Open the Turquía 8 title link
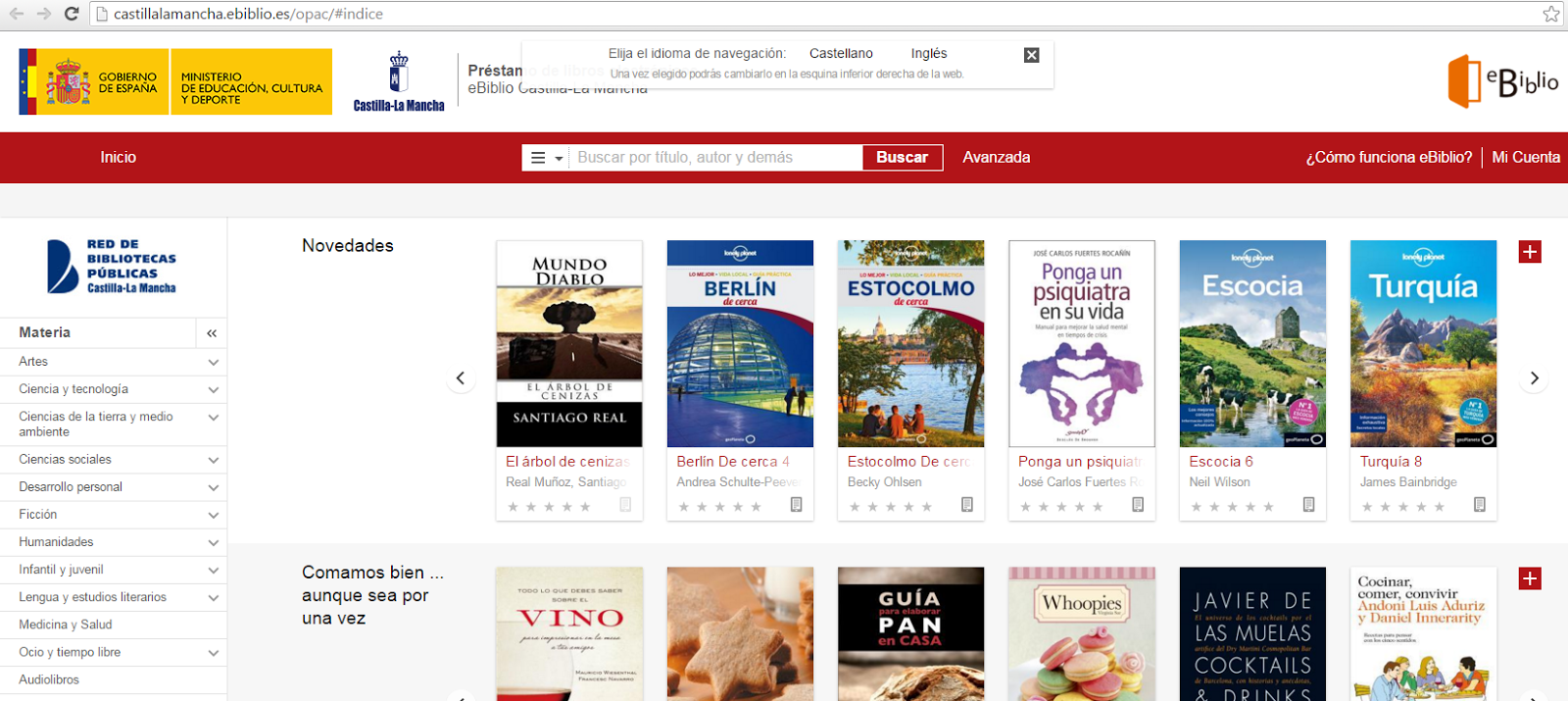The width and height of the screenshot is (1568, 701). tap(1391, 461)
